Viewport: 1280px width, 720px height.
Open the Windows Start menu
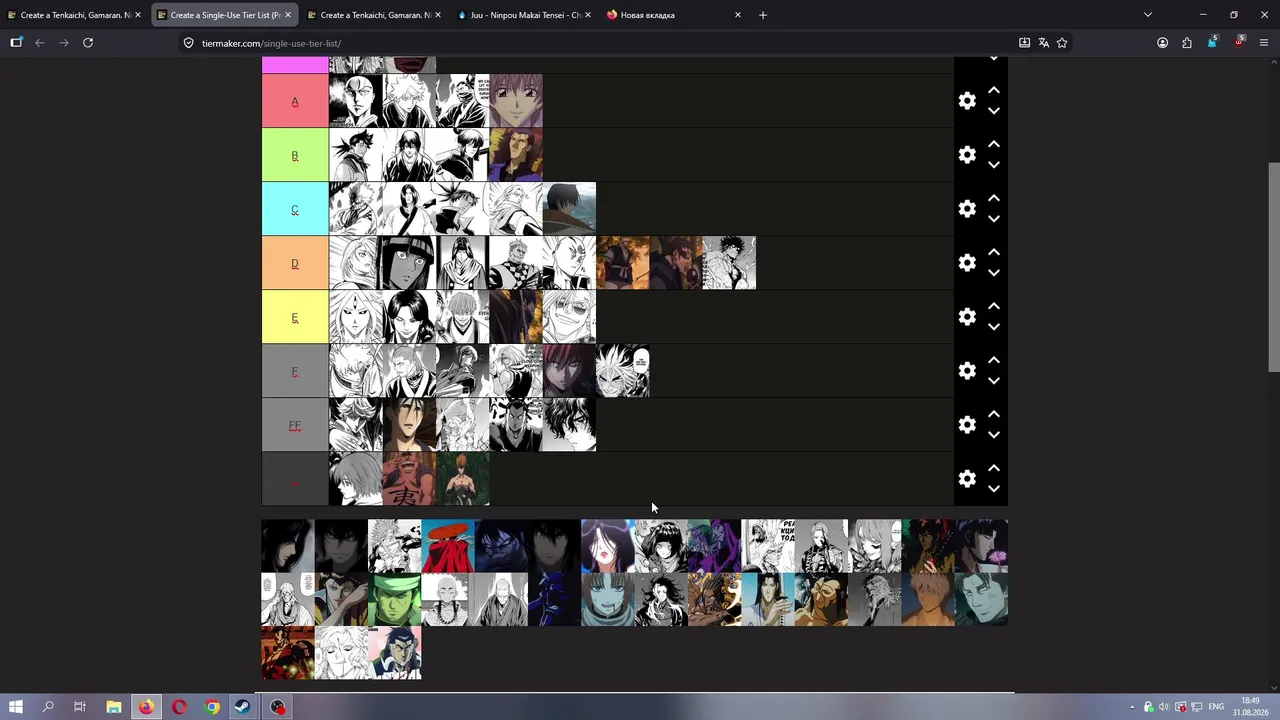pos(16,707)
